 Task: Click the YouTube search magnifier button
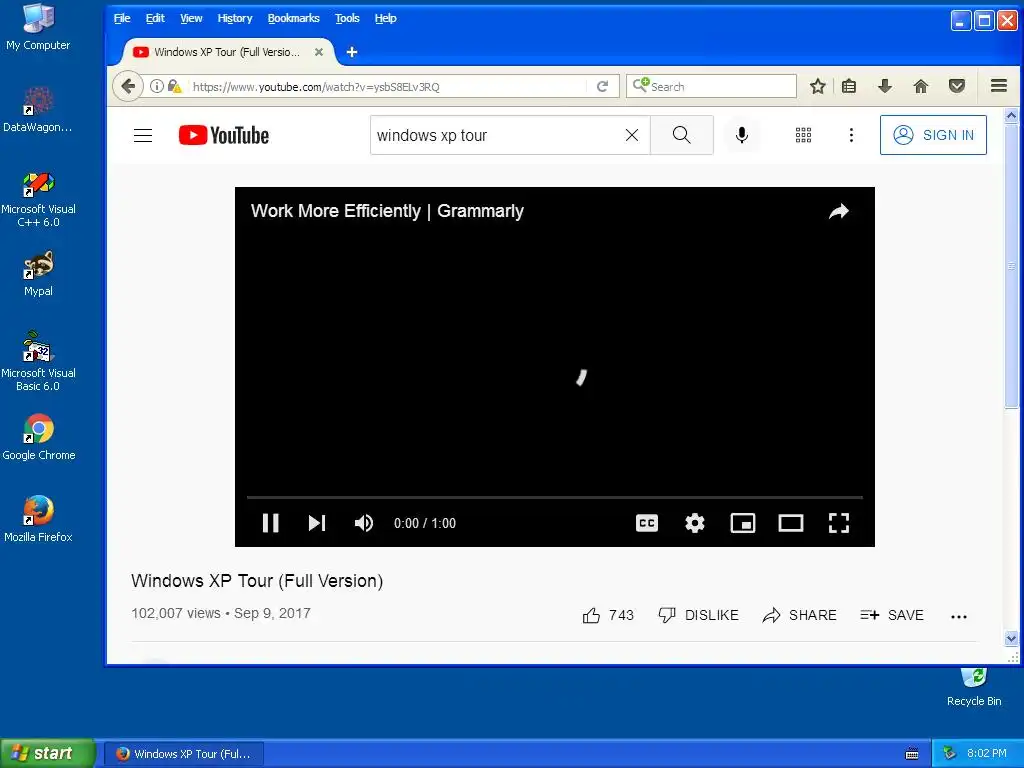tap(681, 135)
